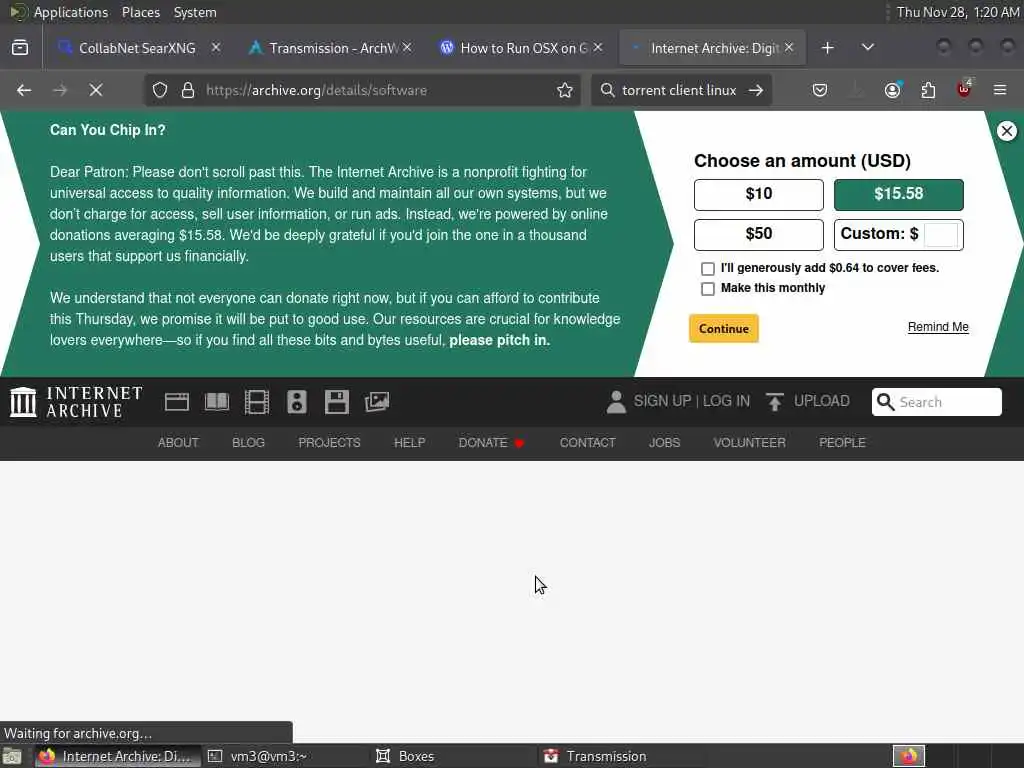Click the LOG IN link

(726, 401)
